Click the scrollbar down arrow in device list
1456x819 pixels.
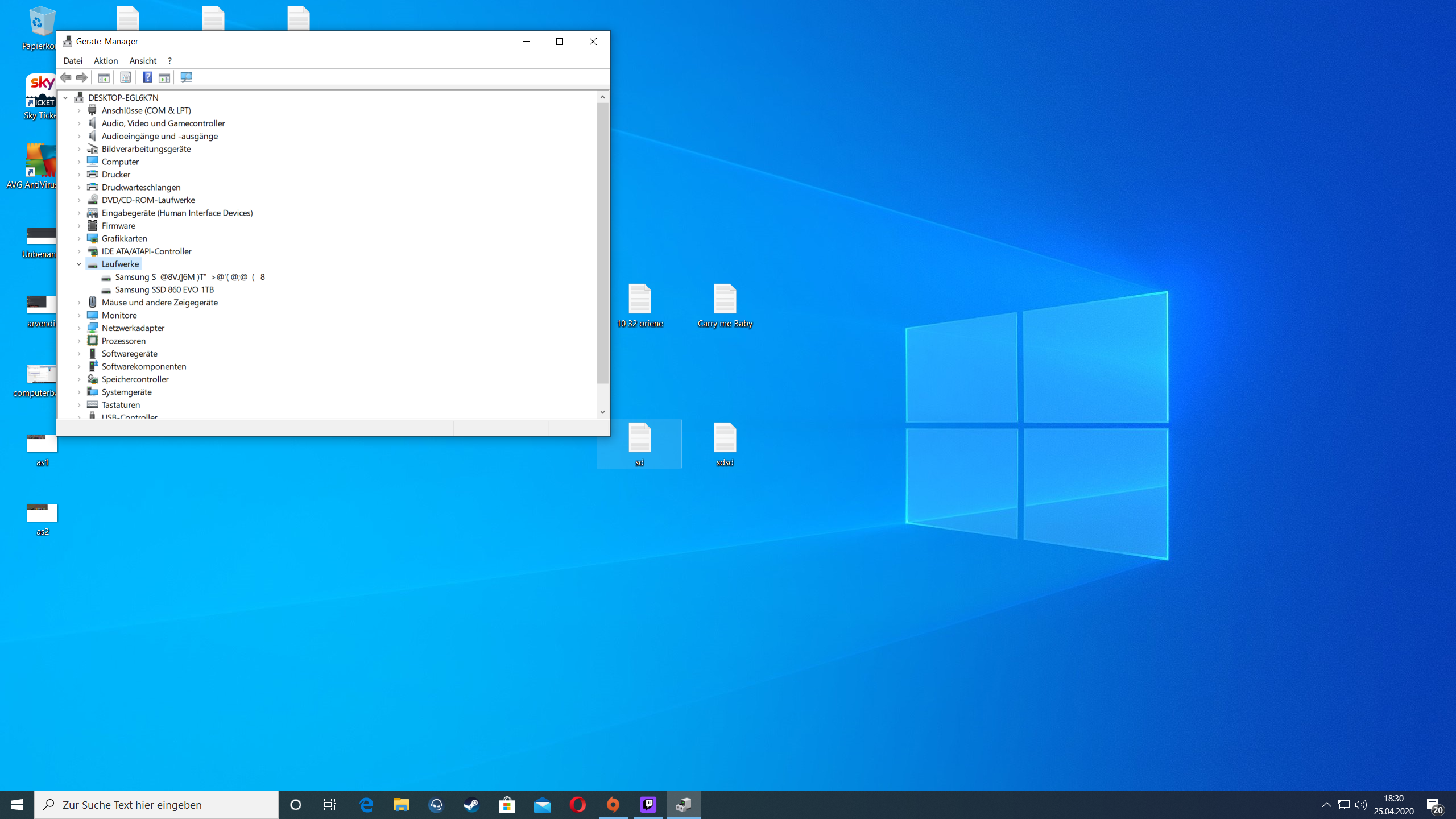602,412
